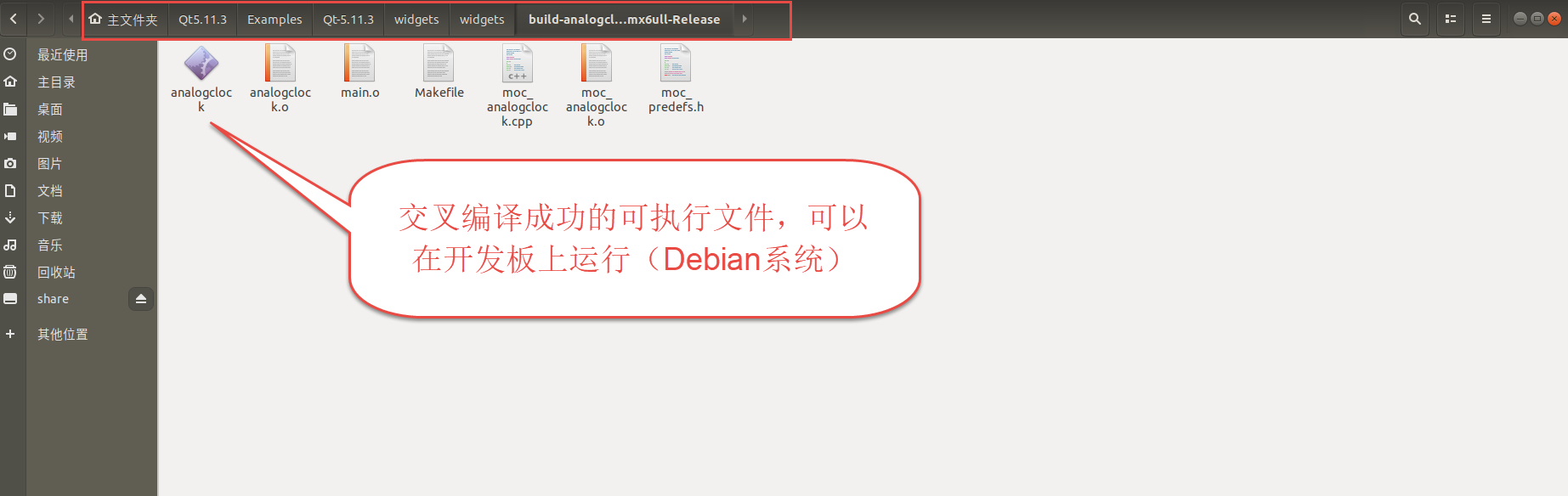Jump to Qt-5.11.3 path segment
This screenshot has width=1568, height=496.
coord(348,20)
